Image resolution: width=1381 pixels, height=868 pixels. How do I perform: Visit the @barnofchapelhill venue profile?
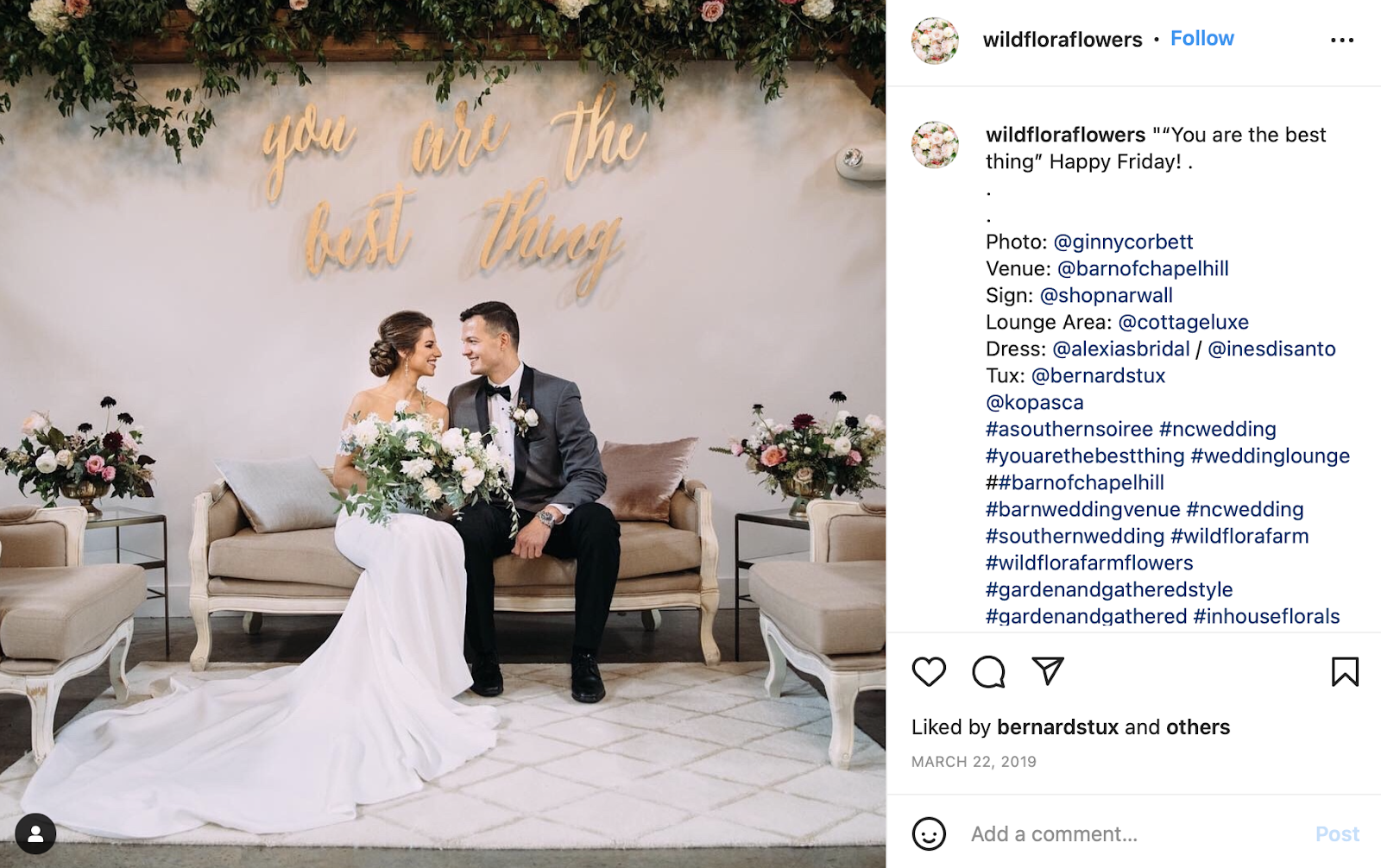(x=1143, y=268)
